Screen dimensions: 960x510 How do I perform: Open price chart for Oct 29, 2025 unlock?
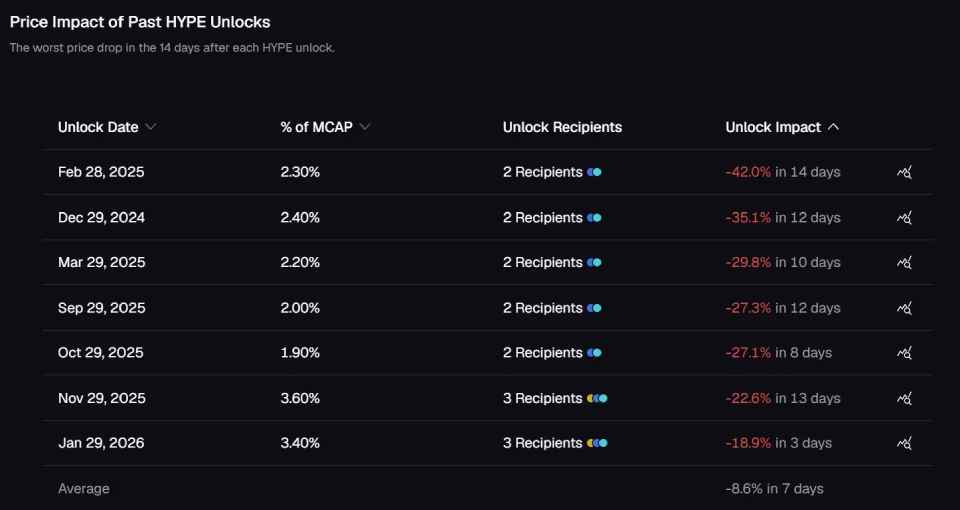(x=904, y=353)
